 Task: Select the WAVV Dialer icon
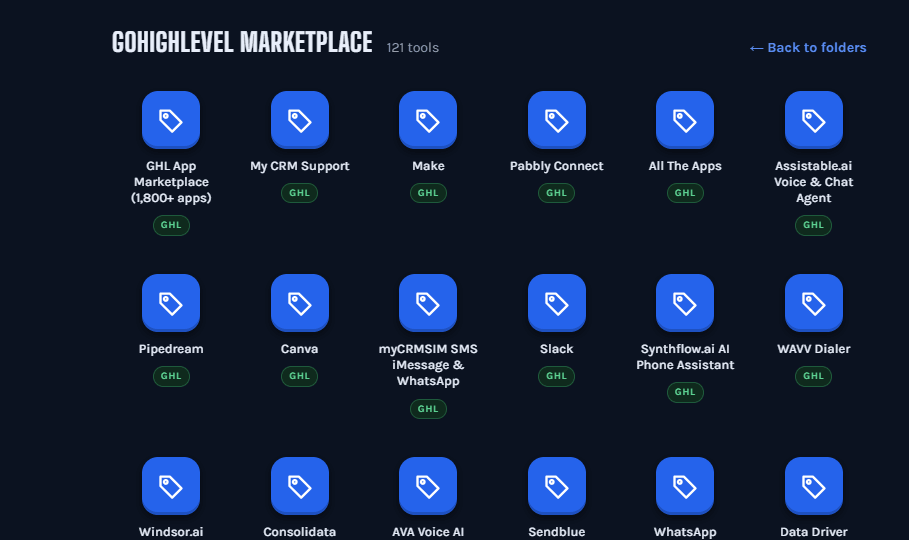pos(813,303)
